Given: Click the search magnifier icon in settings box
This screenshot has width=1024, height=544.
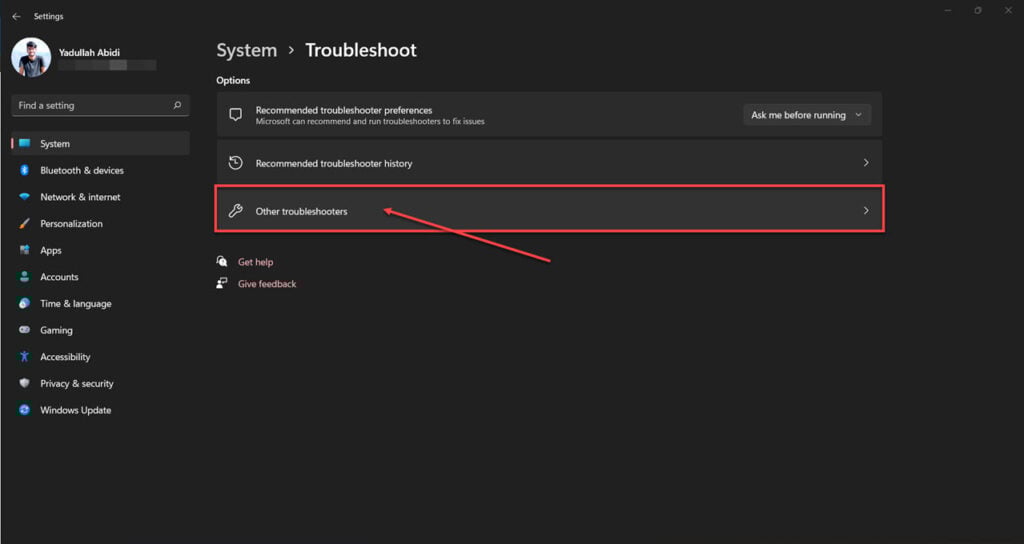Looking at the screenshot, I should [177, 105].
